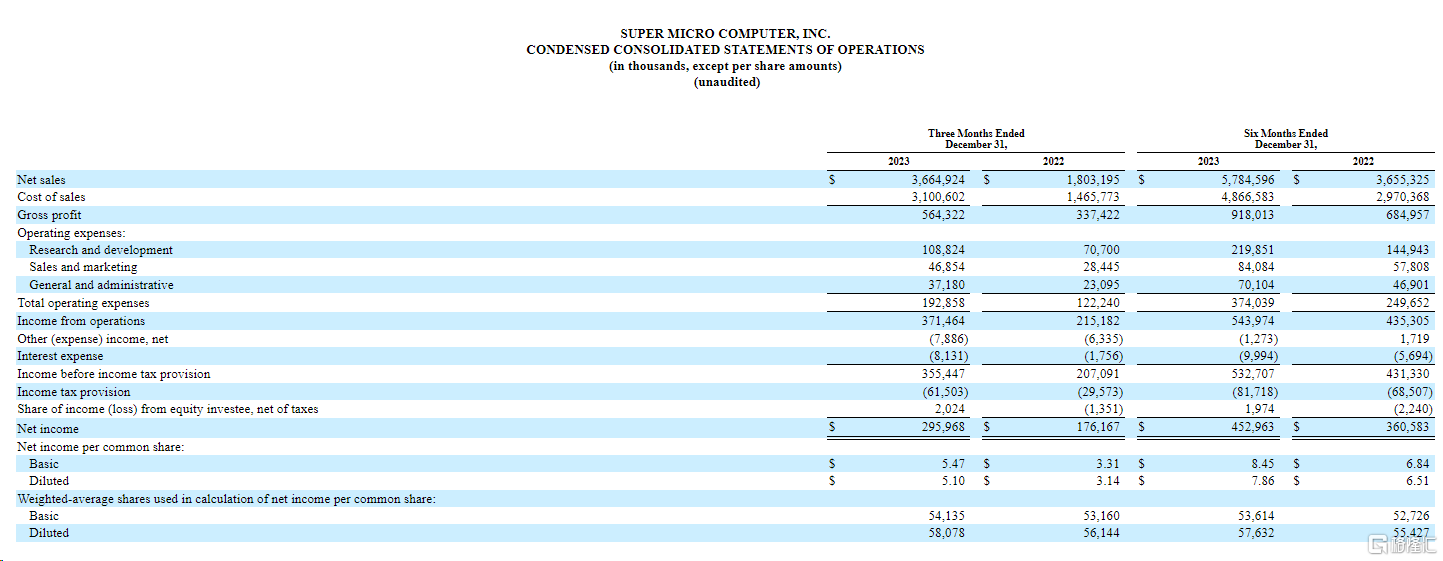This screenshot has width=1443, height=561.
Task: Select net income value 295,968
Action: [943, 429]
